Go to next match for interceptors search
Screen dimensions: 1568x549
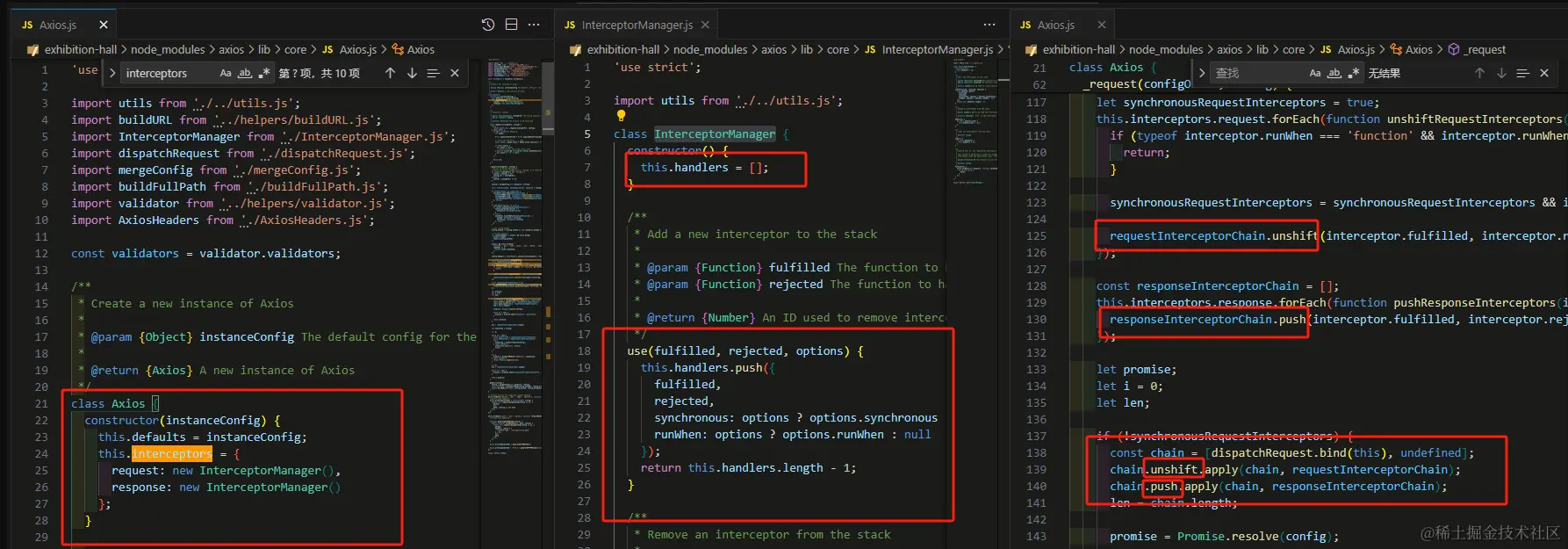point(412,73)
